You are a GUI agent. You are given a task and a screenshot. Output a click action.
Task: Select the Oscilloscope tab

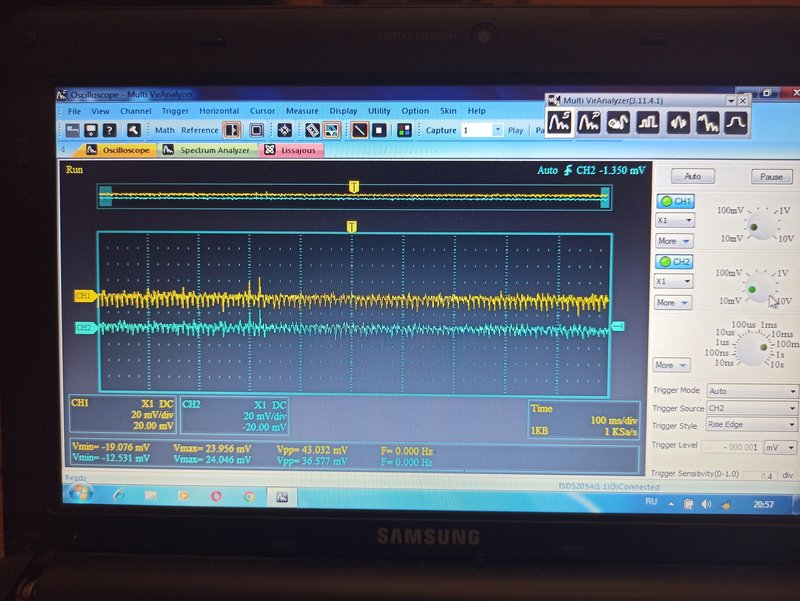[x=118, y=150]
